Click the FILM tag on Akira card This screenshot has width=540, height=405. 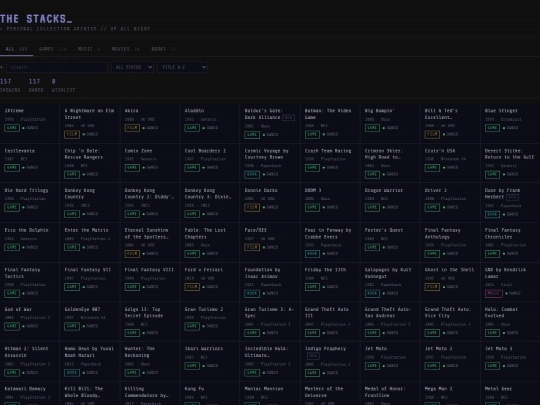(132, 128)
